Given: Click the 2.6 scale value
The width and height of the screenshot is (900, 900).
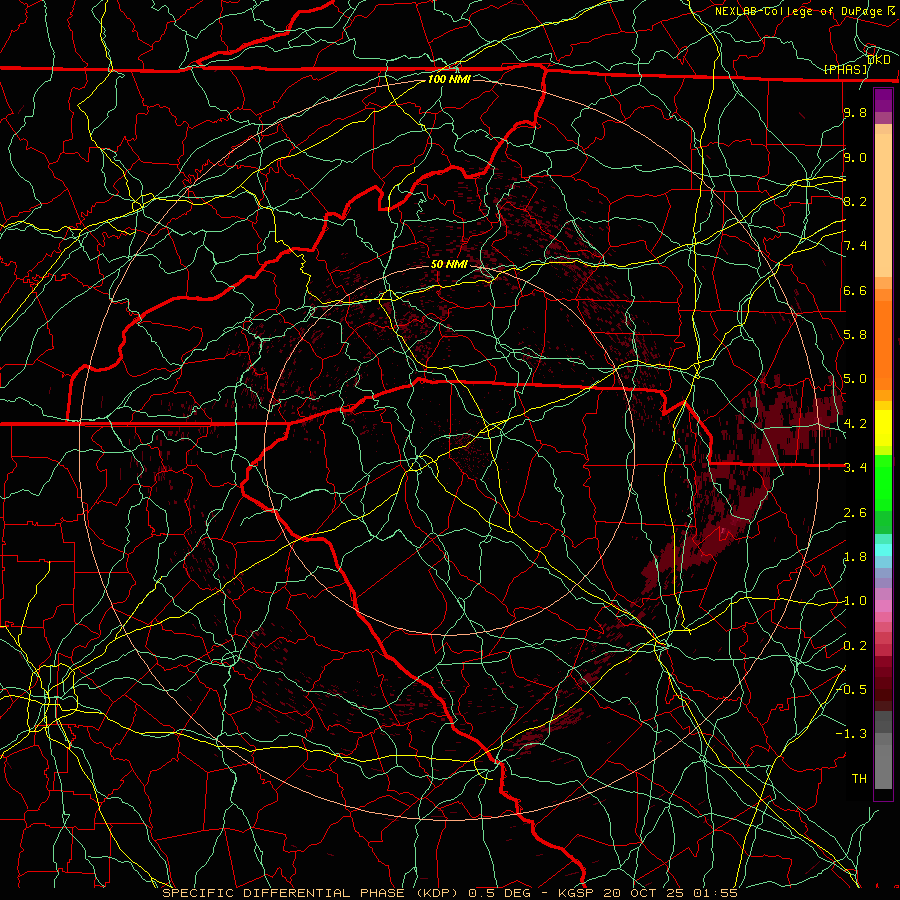Looking at the screenshot, I should tap(855, 512).
